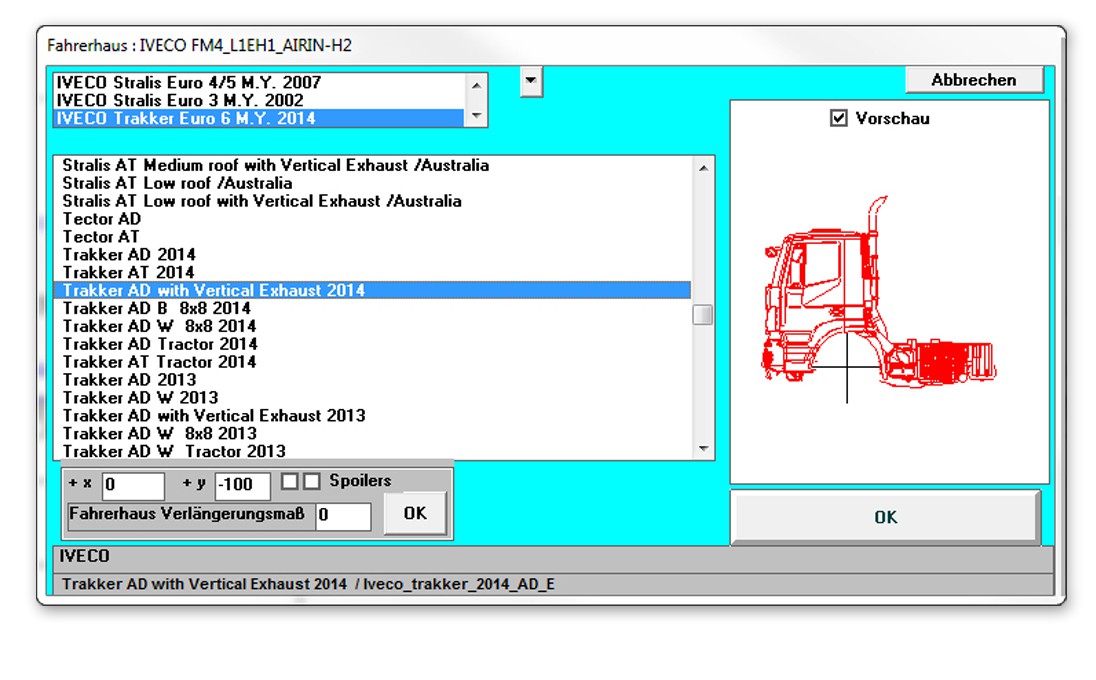Click the cab list scrollbar thumb
The height and width of the screenshot is (680, 1096).
(x=703, y=315)
